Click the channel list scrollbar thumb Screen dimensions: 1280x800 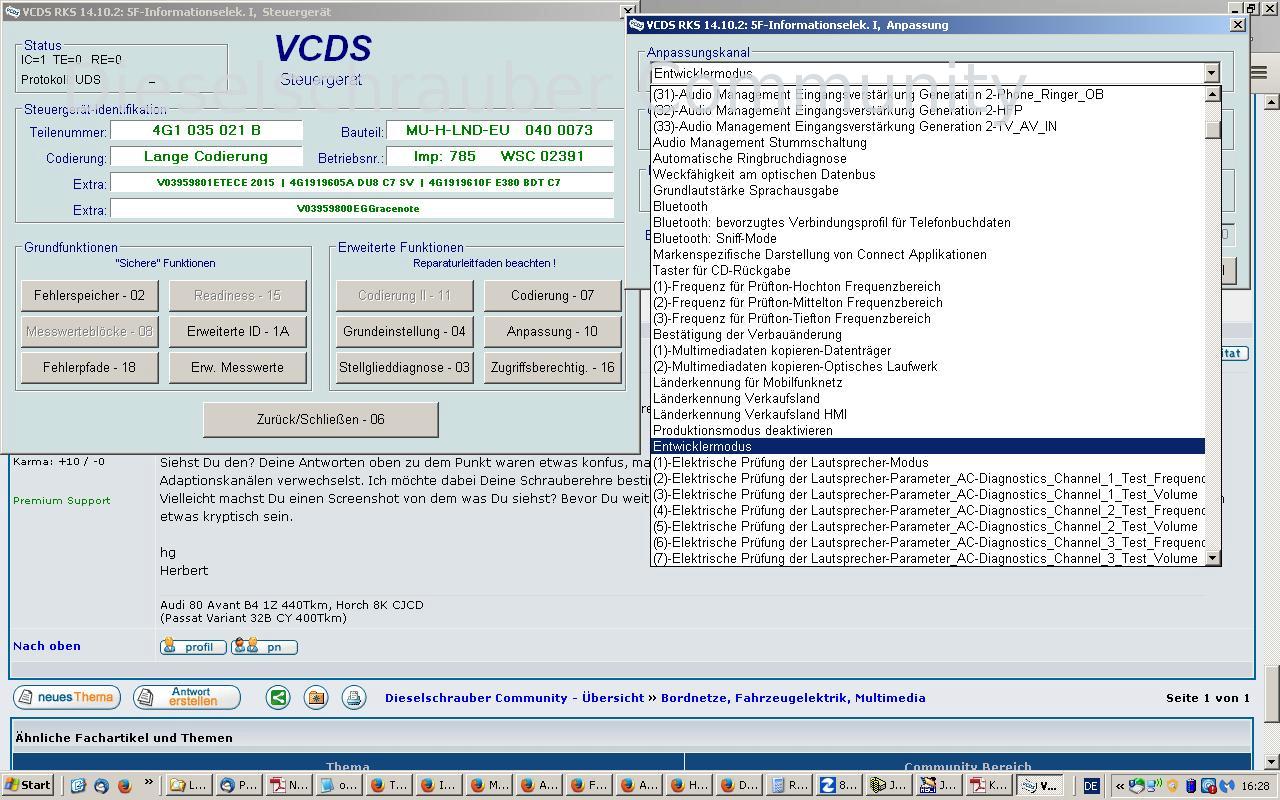[1212, 130]
